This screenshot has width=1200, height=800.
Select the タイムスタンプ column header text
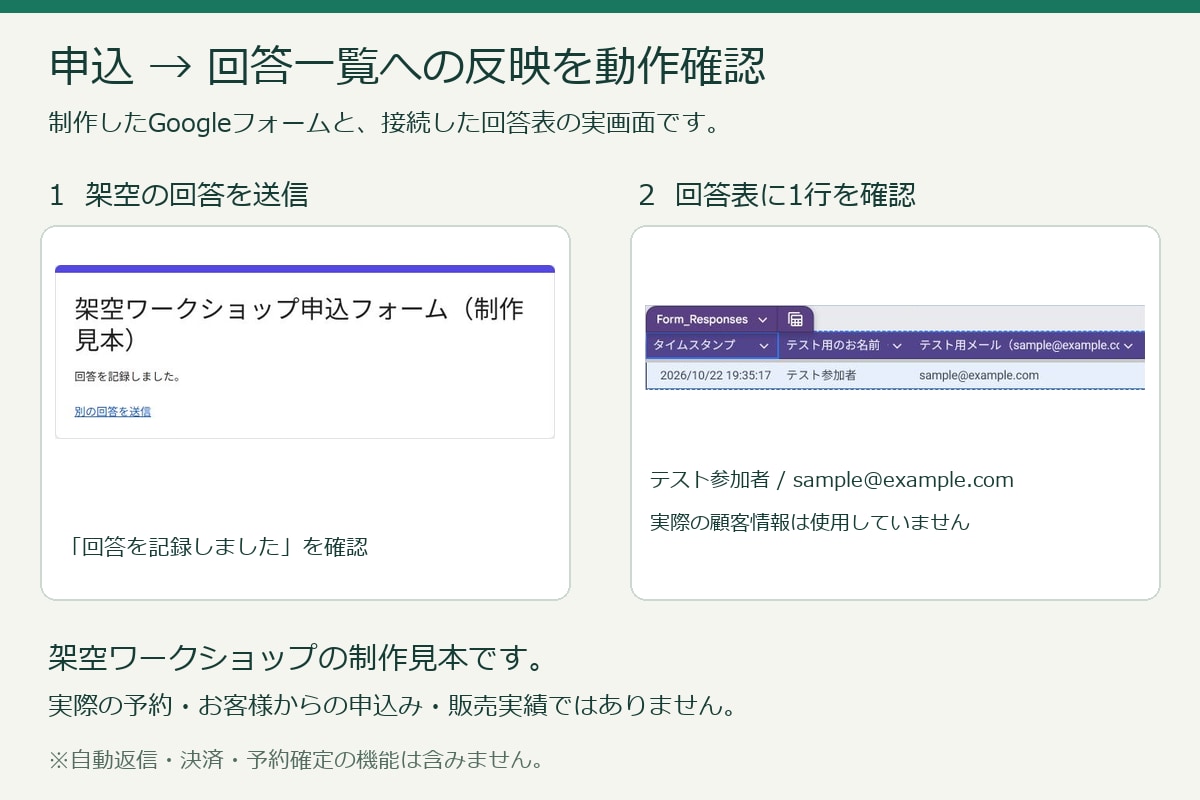pos(694,345)
